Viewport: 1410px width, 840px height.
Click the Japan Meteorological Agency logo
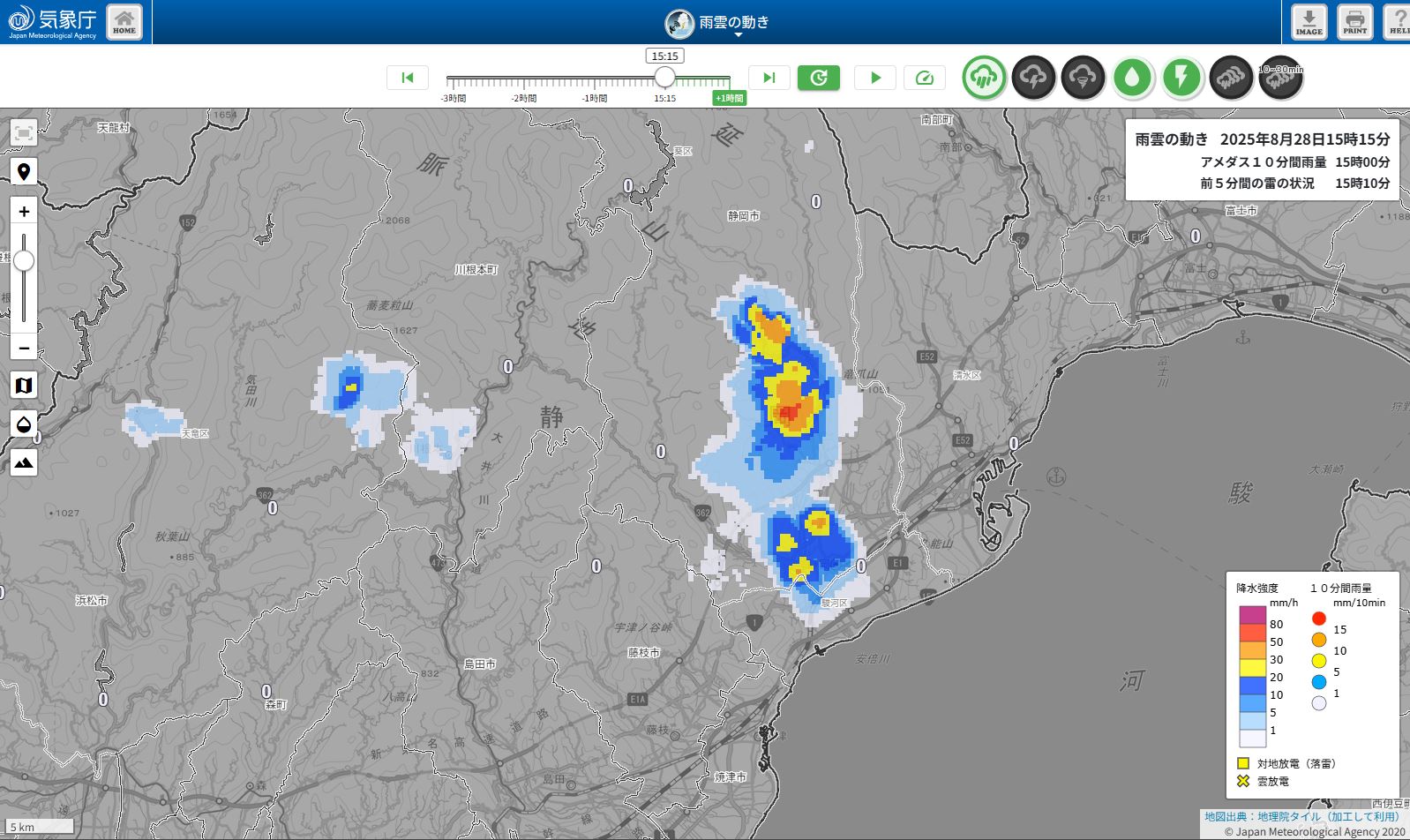pyautogui.click(x=53, y=22)
